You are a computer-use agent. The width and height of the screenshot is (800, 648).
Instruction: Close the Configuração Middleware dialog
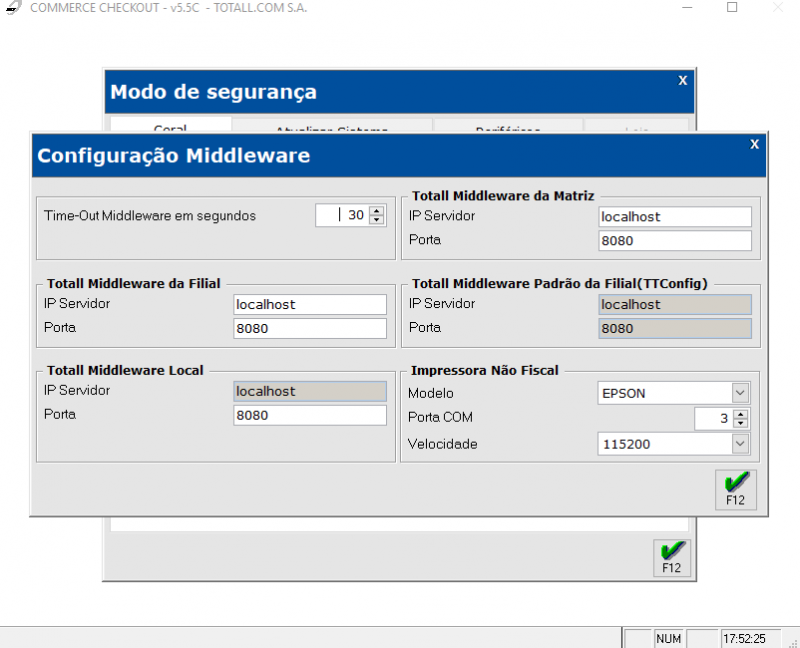pyautogui.click(x=754, y=144)
